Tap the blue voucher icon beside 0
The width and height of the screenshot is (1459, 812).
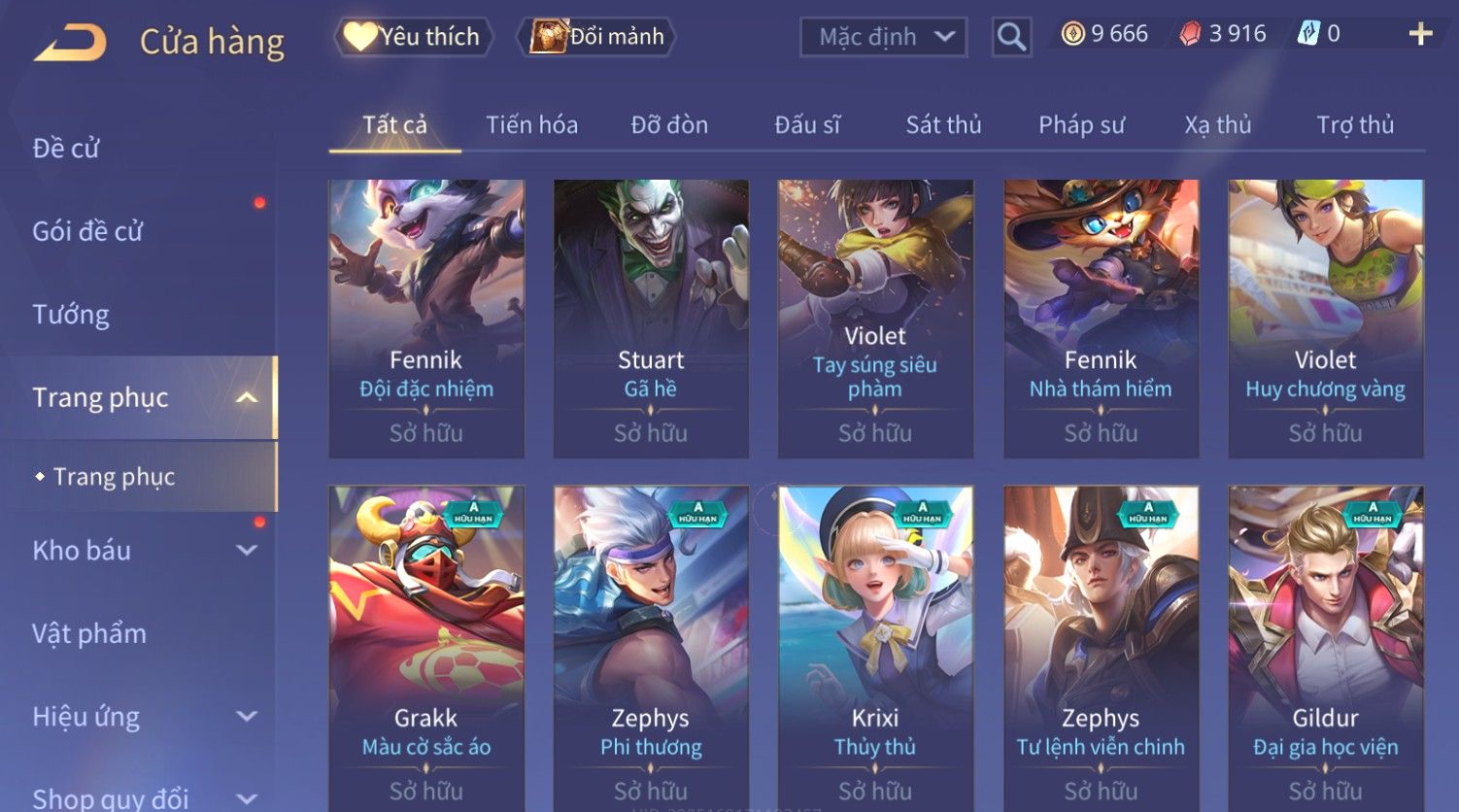pos(1308,34)
